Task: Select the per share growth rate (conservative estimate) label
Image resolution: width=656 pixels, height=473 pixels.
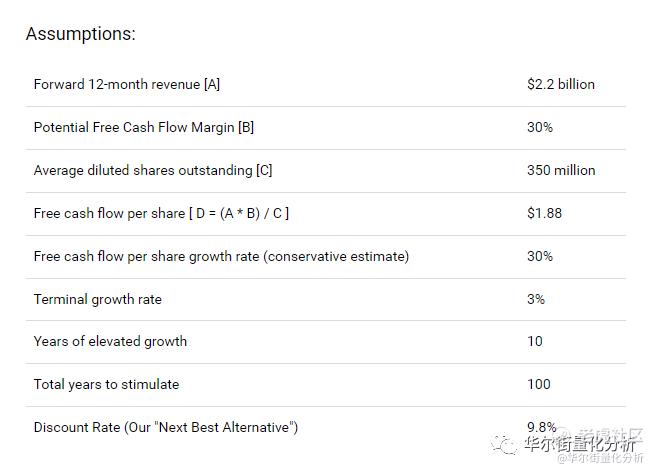Action: click(221, 256)
